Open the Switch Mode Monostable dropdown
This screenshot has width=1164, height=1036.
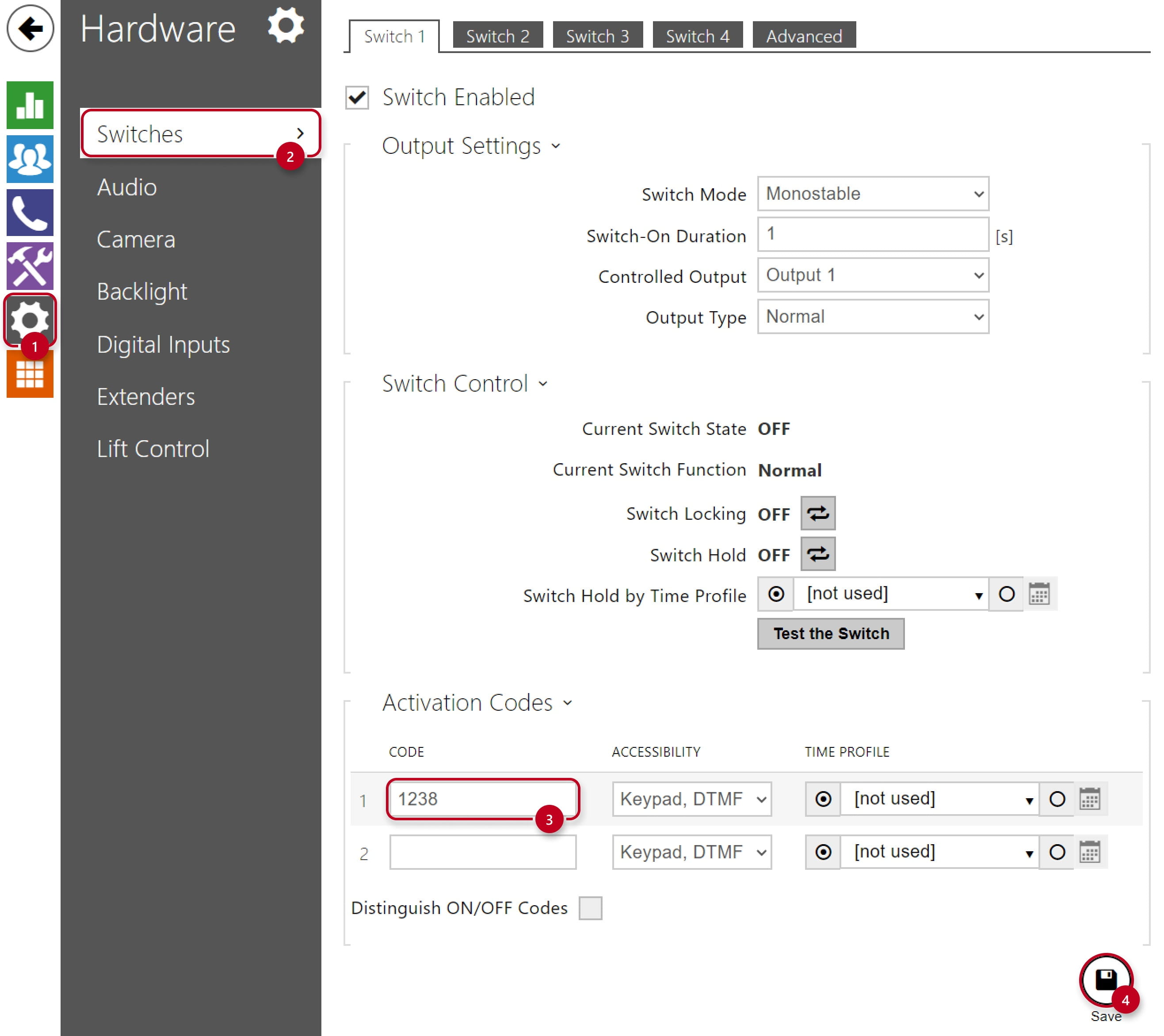(873, 194)
